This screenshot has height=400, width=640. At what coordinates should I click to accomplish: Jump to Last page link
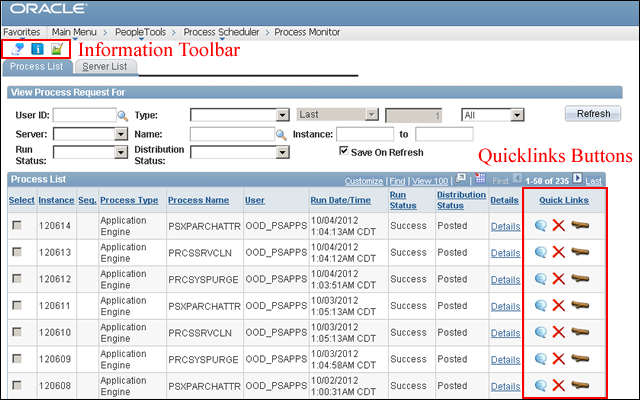593,181
